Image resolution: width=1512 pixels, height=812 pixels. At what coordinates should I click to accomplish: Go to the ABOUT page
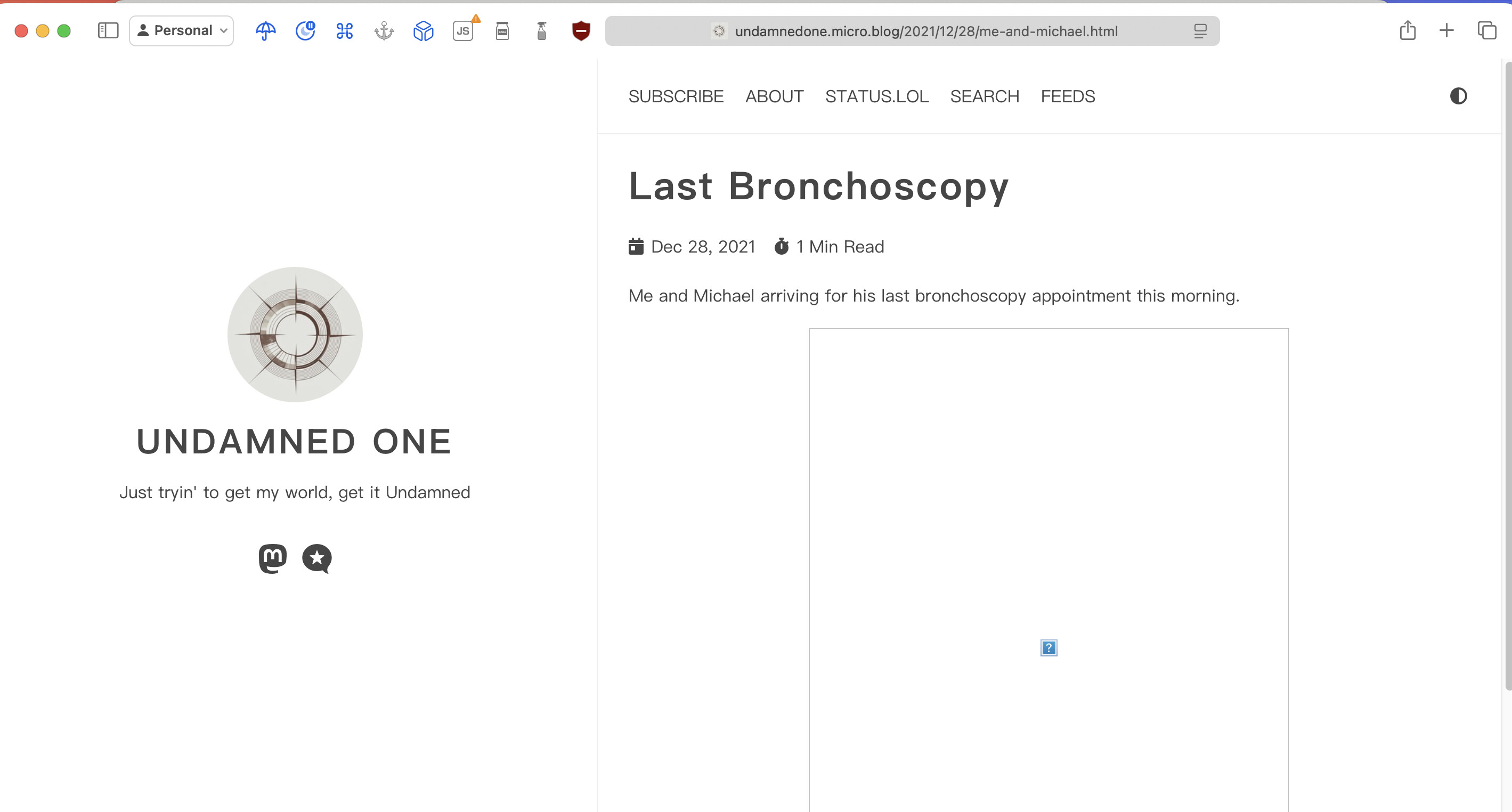(x=774, y=96)
